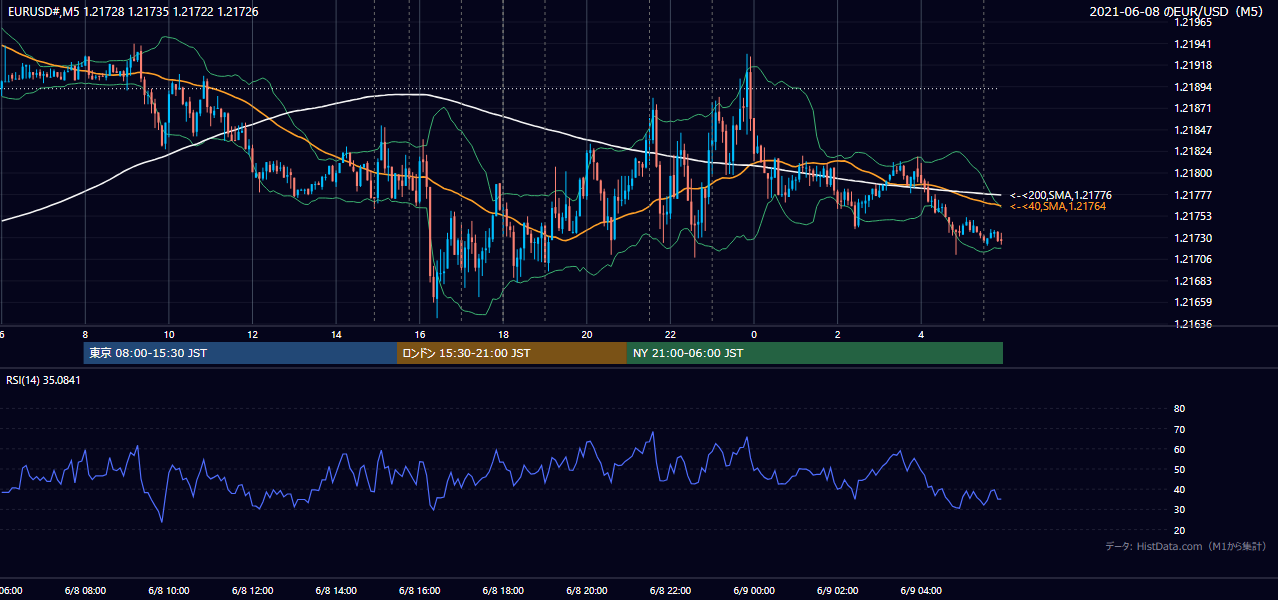Click the 6/9 02:00 date axis label
Image resolution: width=1278 pixels, height=600 pixels.
point(837,591)
